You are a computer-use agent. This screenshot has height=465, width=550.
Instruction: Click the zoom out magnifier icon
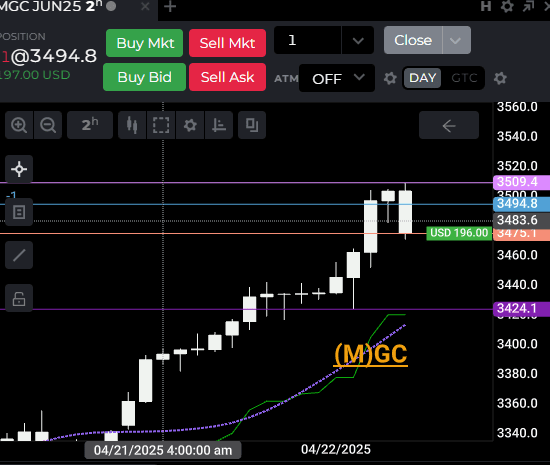[48, 125]
